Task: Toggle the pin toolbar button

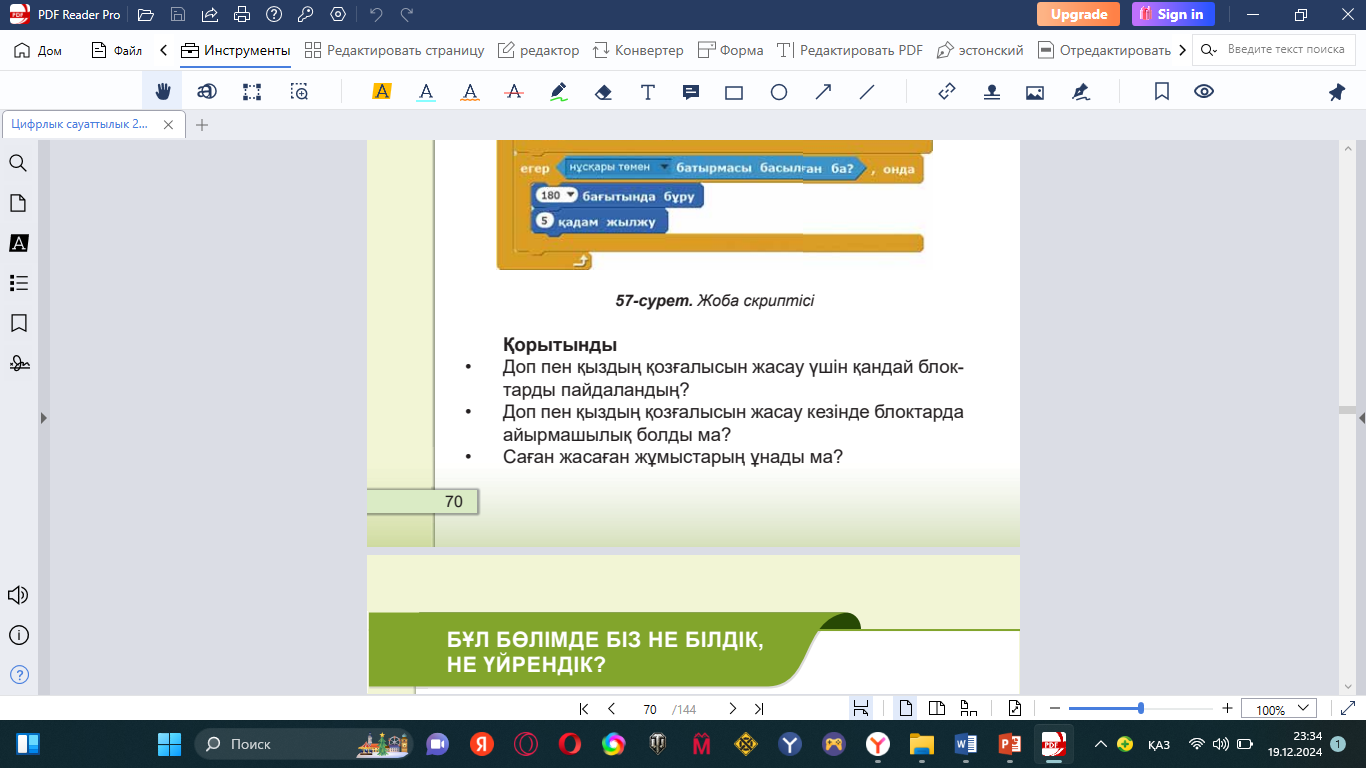Action: [1336, 92]
